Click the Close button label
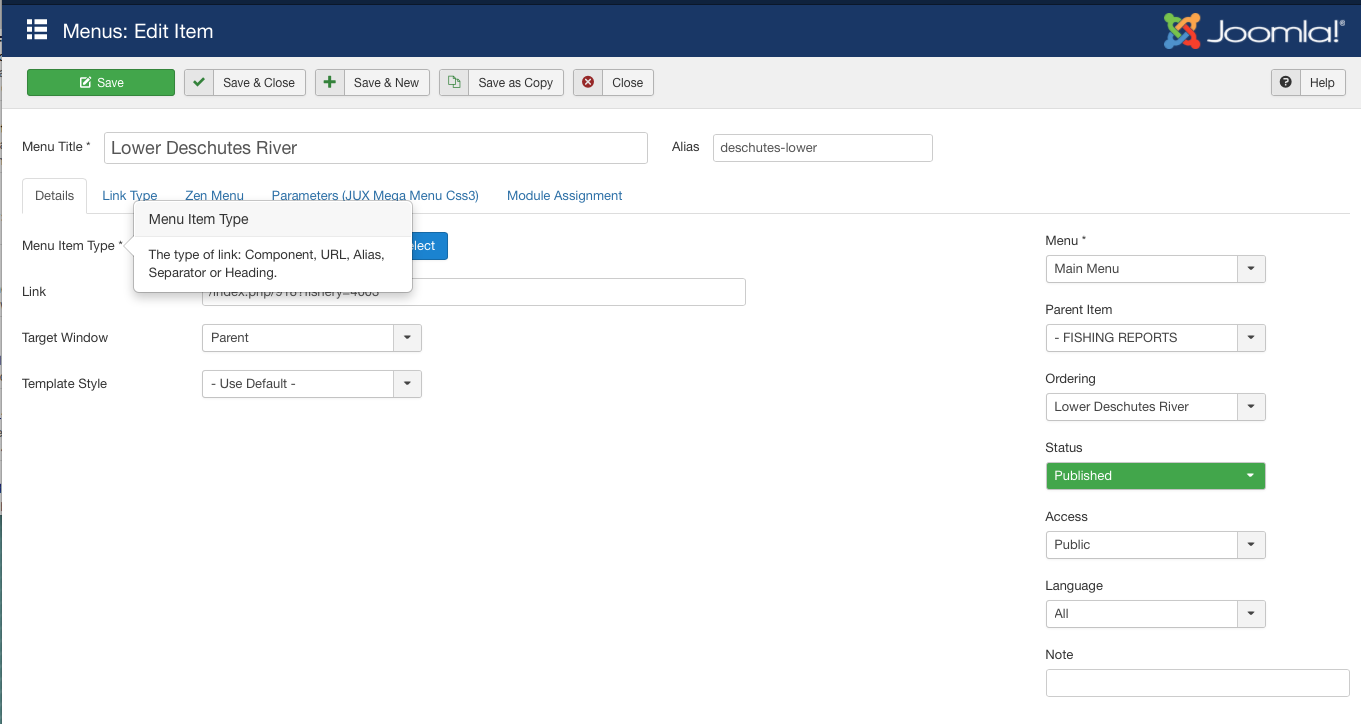 pyautogui.click(x=628, y=83)
